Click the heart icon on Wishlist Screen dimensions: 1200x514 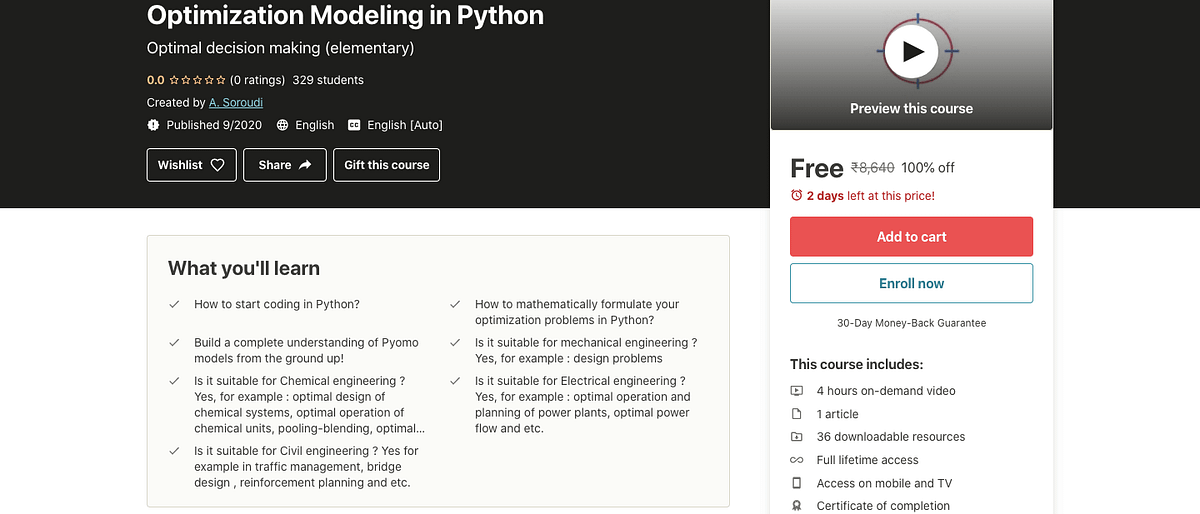pos(217,165)
